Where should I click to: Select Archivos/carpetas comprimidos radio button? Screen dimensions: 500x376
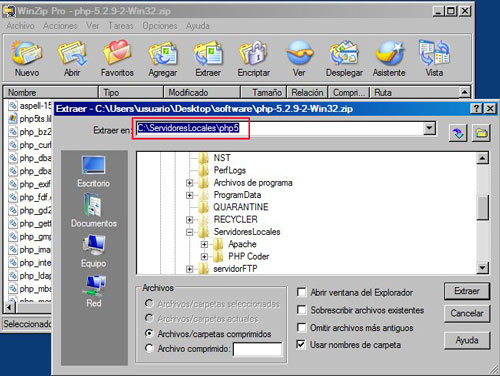pyautogui.click(x=149, y=333)
